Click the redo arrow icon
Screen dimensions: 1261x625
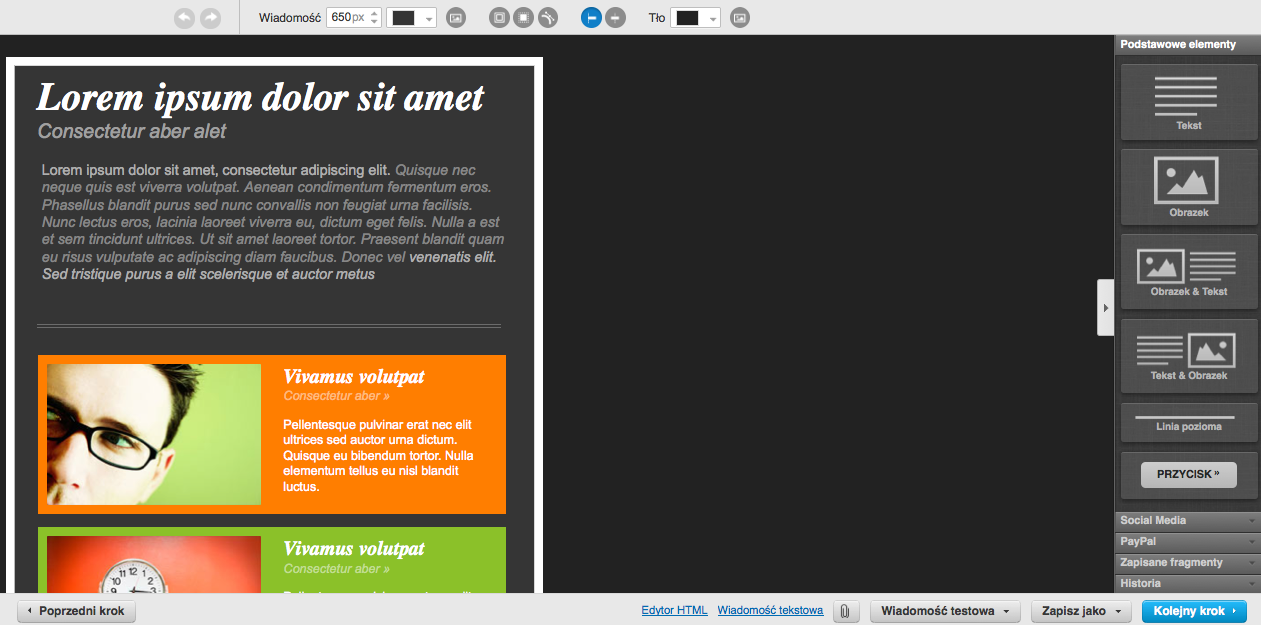[210, 18]
